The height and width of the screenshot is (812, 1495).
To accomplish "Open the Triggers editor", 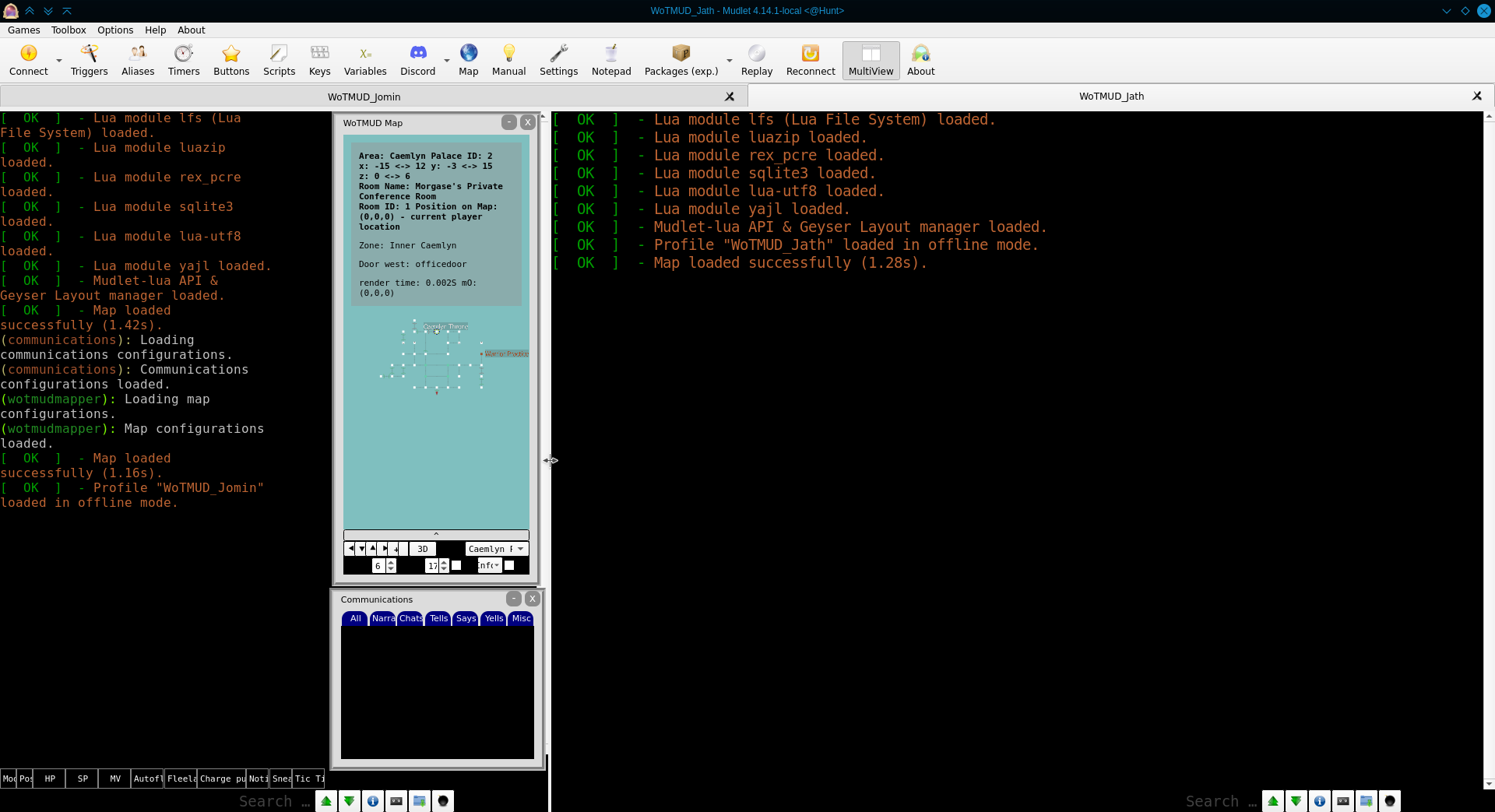I will (89, 60).
